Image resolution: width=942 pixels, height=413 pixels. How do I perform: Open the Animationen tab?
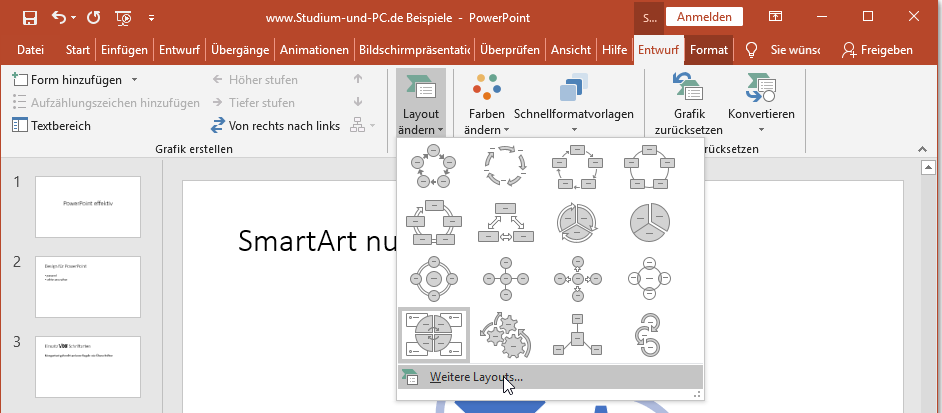tap(314, 50)
